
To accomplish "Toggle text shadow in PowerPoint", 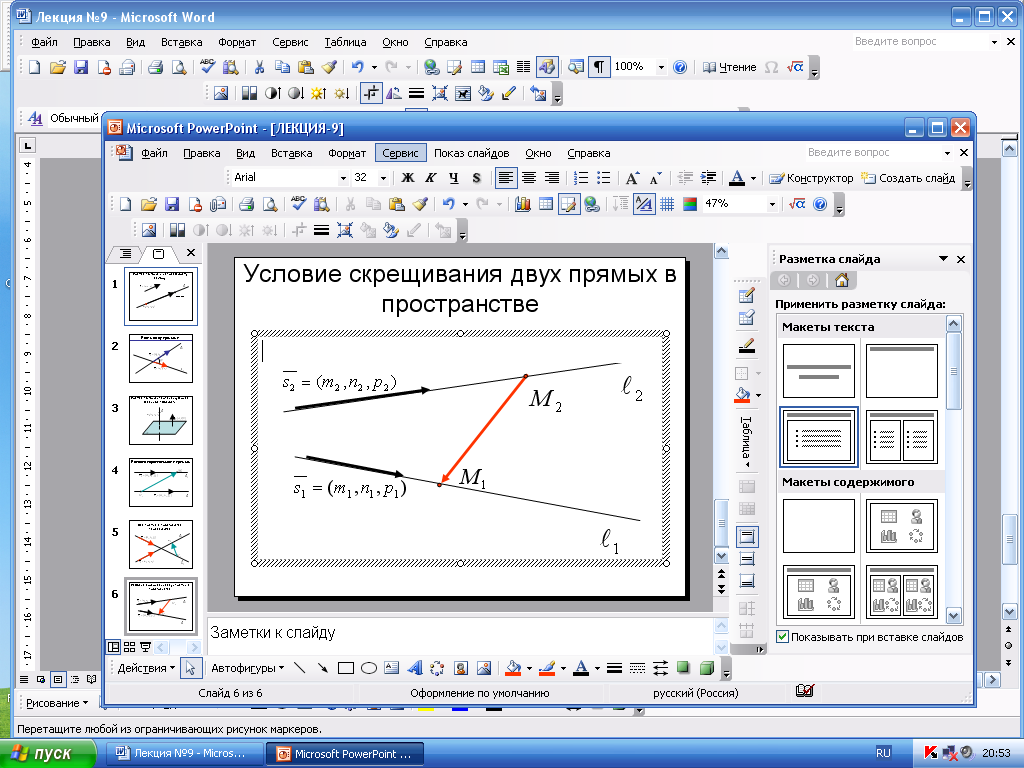I will pos(476,178).
